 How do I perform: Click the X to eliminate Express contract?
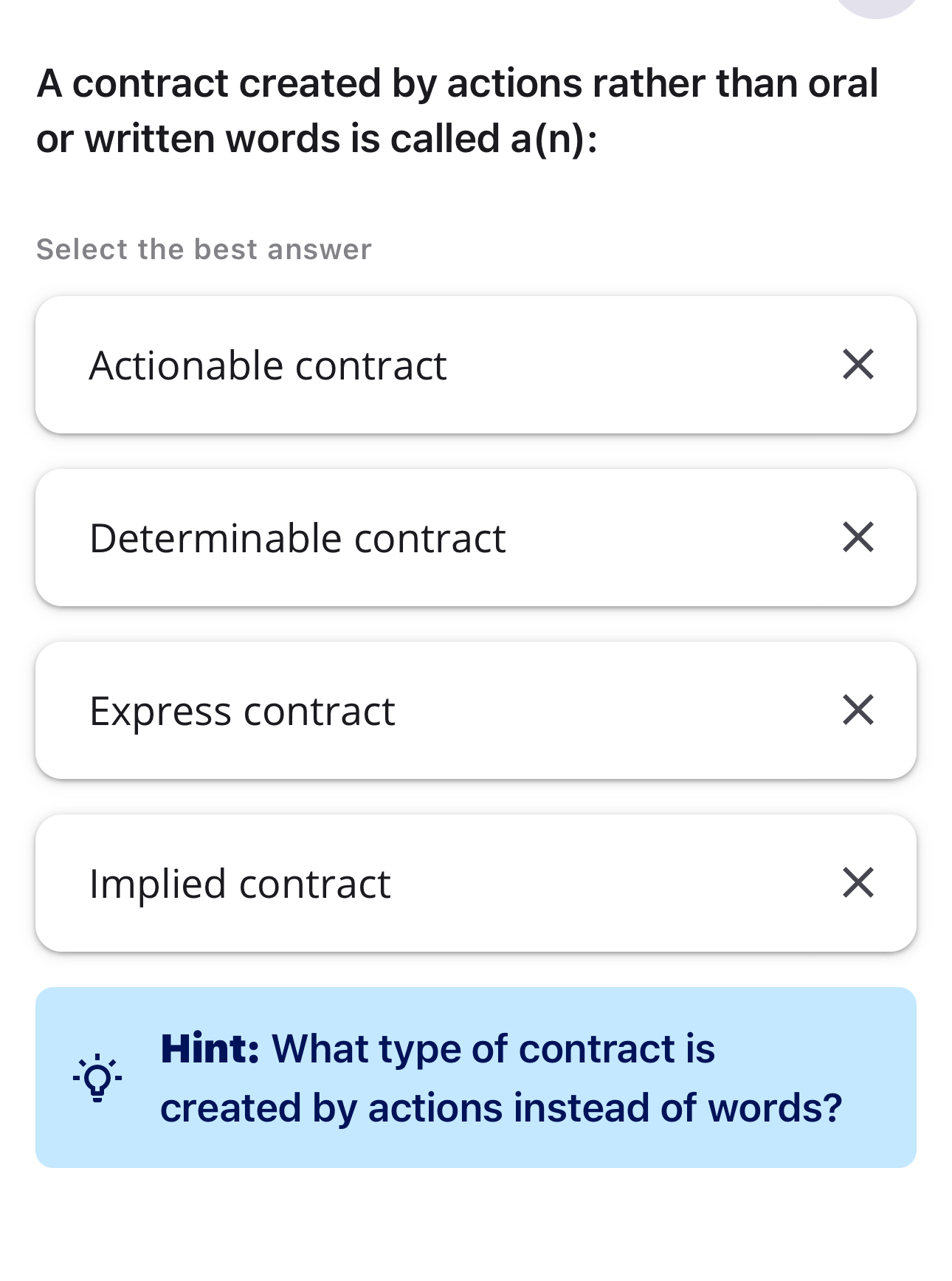858,710
